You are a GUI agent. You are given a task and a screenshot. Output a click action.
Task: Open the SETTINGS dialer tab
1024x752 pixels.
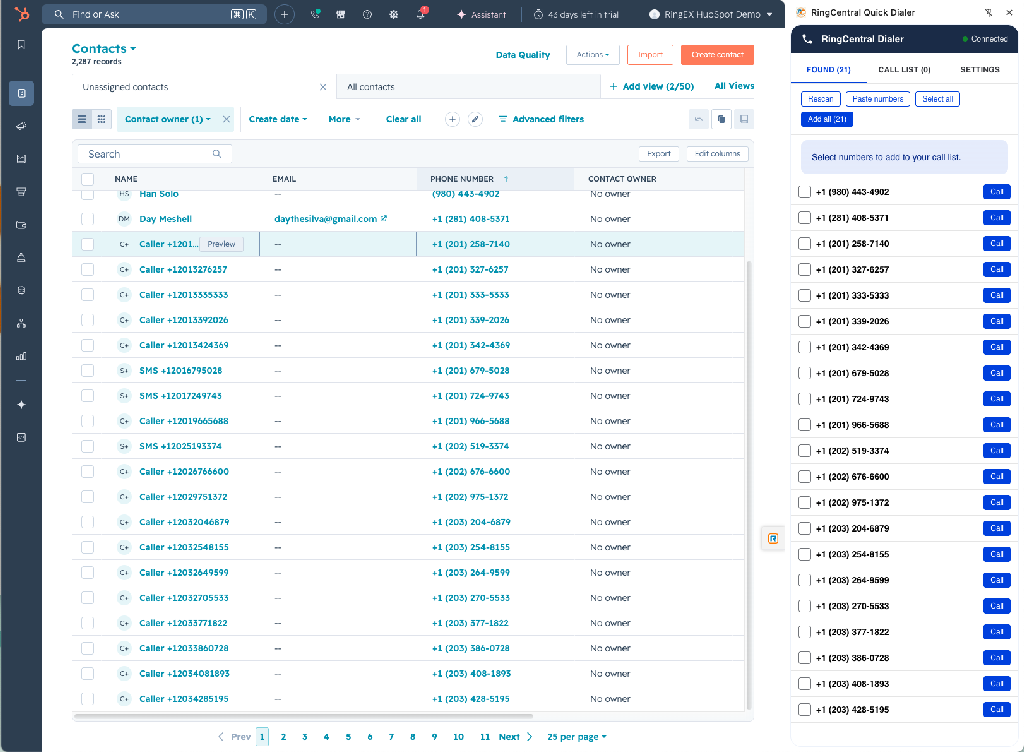pos(980,69)
